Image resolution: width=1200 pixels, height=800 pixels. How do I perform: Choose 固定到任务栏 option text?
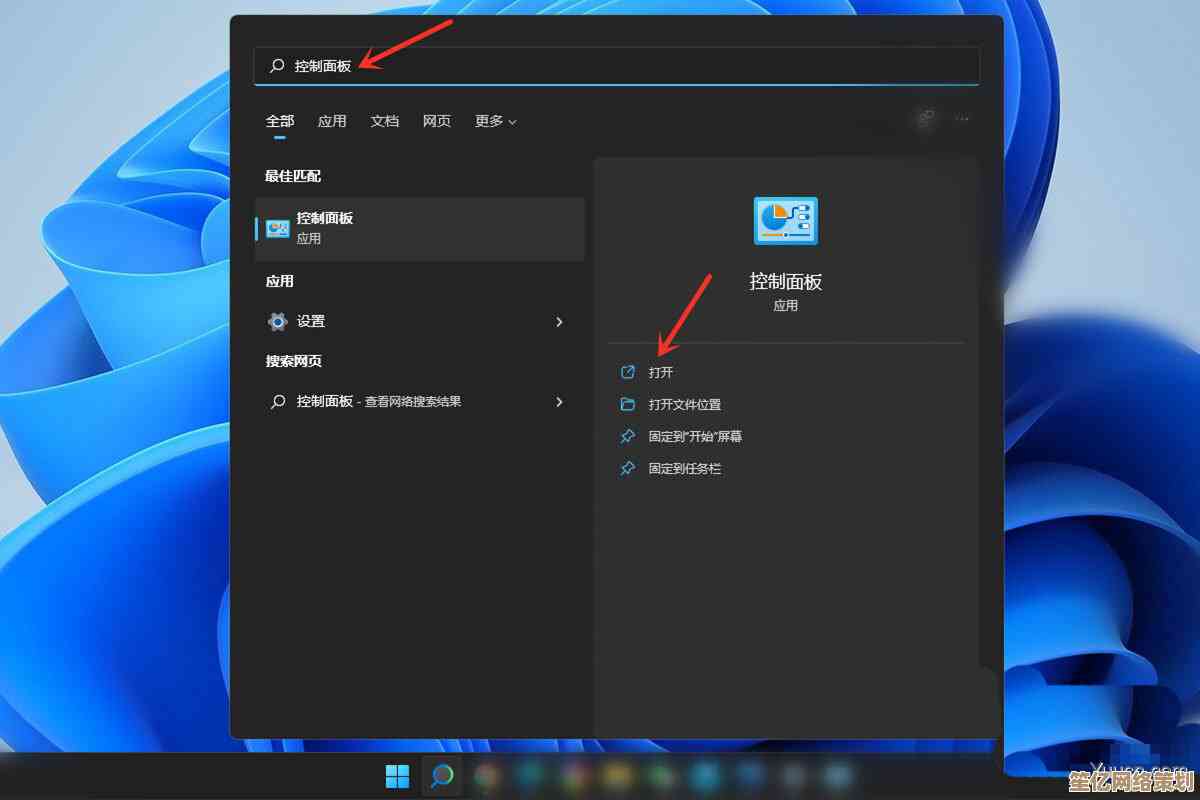(684, 468)
